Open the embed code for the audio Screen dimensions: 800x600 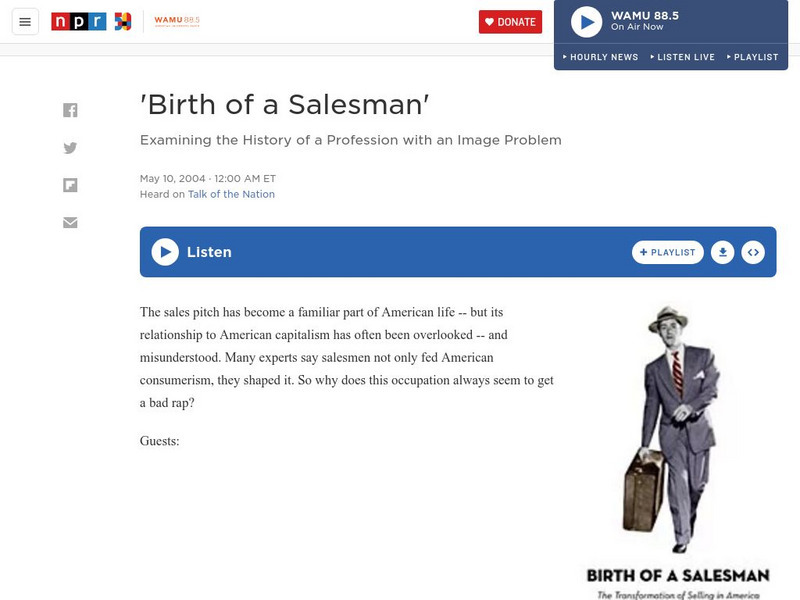(753, 252)
